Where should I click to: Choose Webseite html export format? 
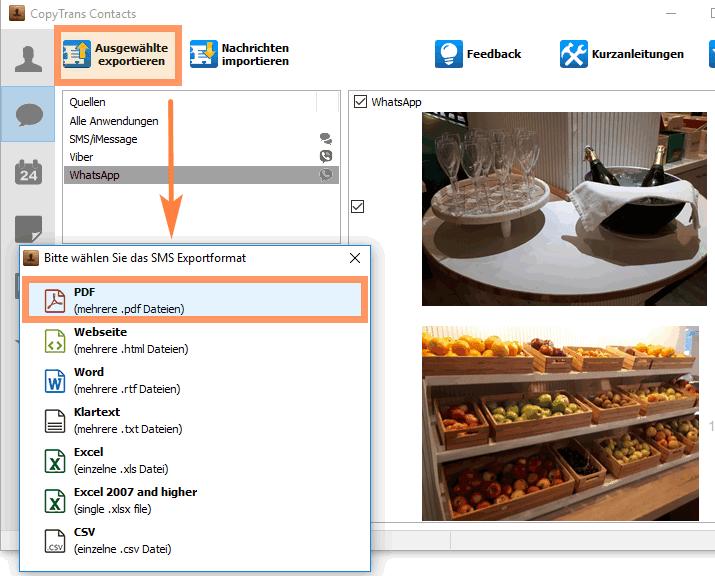click(x=195, y=340)
